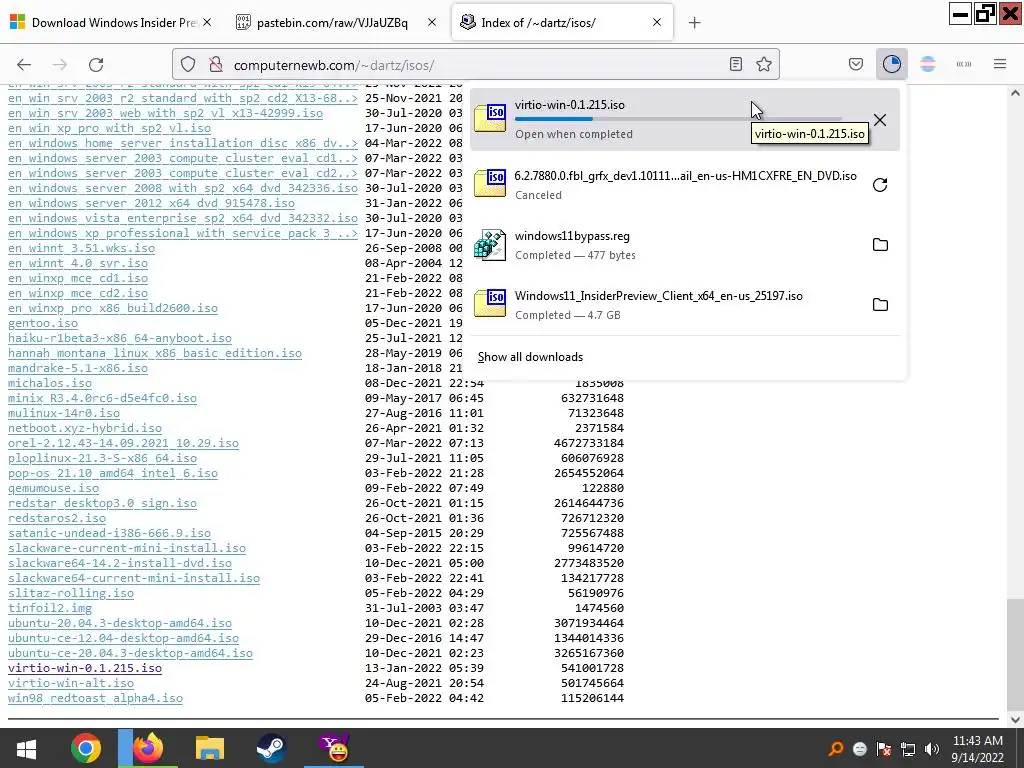Click the forward navigation arrow
Viewport: 1024px width, 768px height.
(x=59, y=64)
